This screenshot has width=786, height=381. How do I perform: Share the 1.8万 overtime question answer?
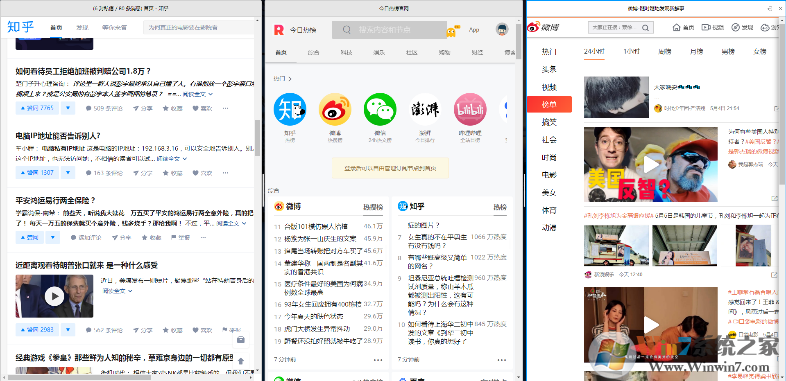point(142,108)
